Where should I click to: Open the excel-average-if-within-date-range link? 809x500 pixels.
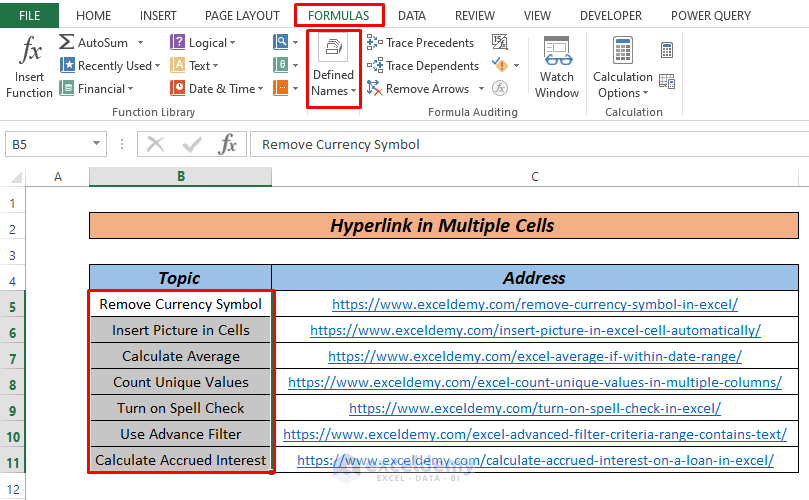pos(535,356)
